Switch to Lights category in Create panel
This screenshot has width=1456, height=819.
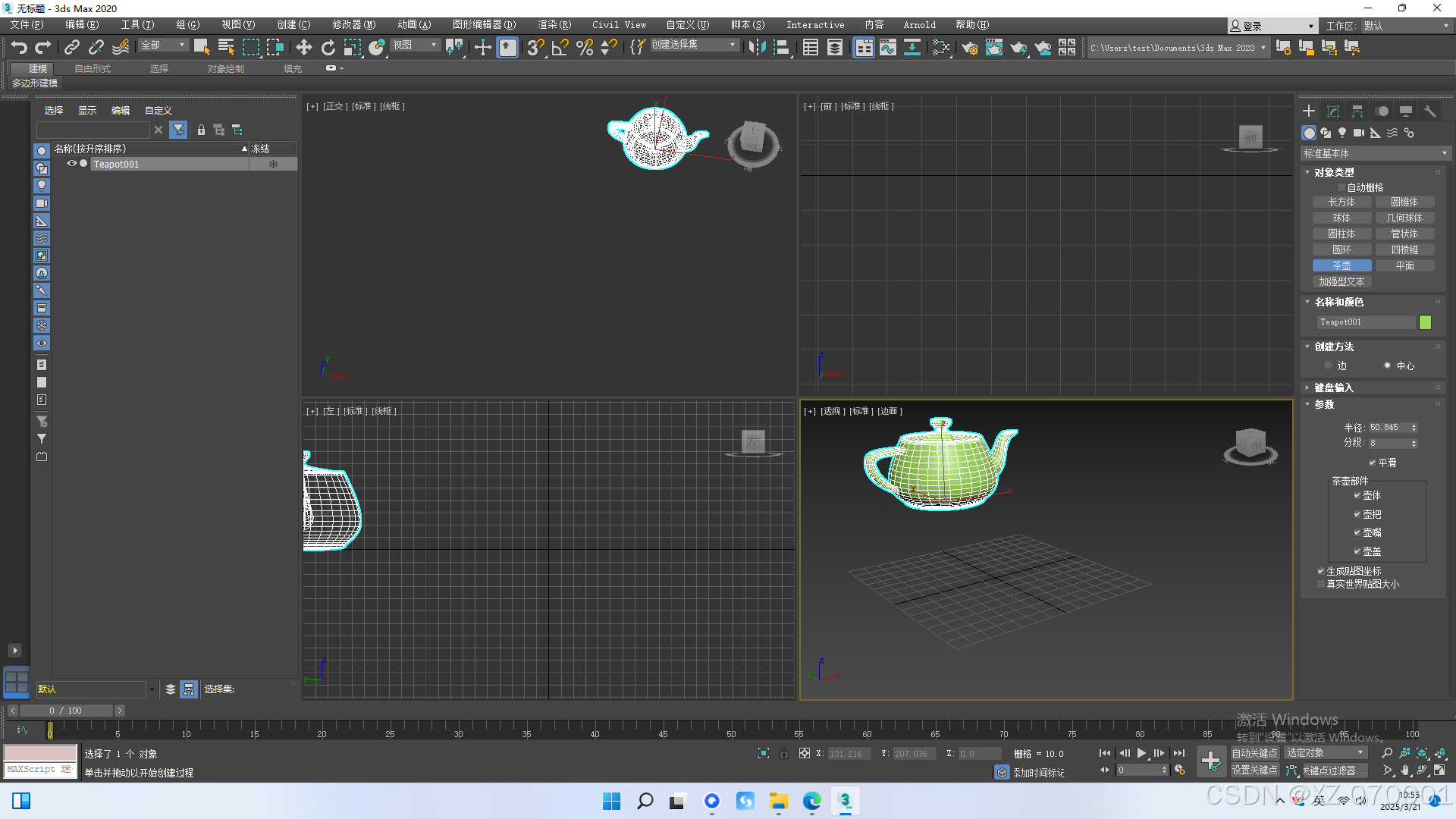pyautogui.click(x=1342, y=133)
